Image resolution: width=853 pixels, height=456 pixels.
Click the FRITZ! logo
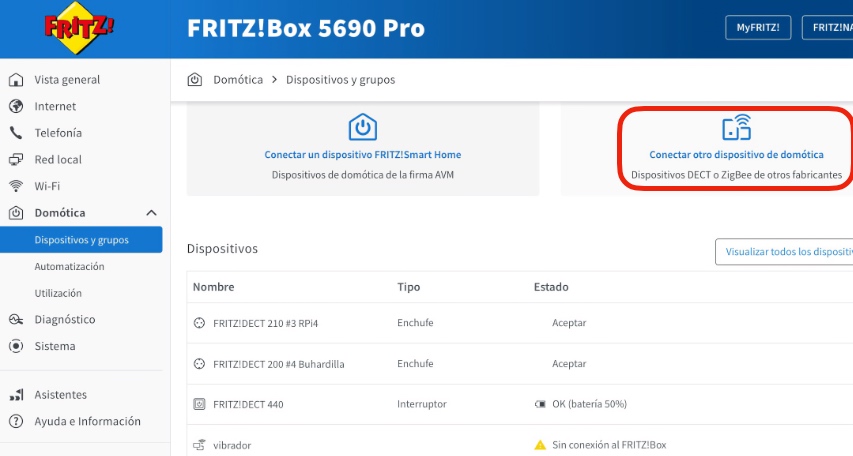[79, 28]
